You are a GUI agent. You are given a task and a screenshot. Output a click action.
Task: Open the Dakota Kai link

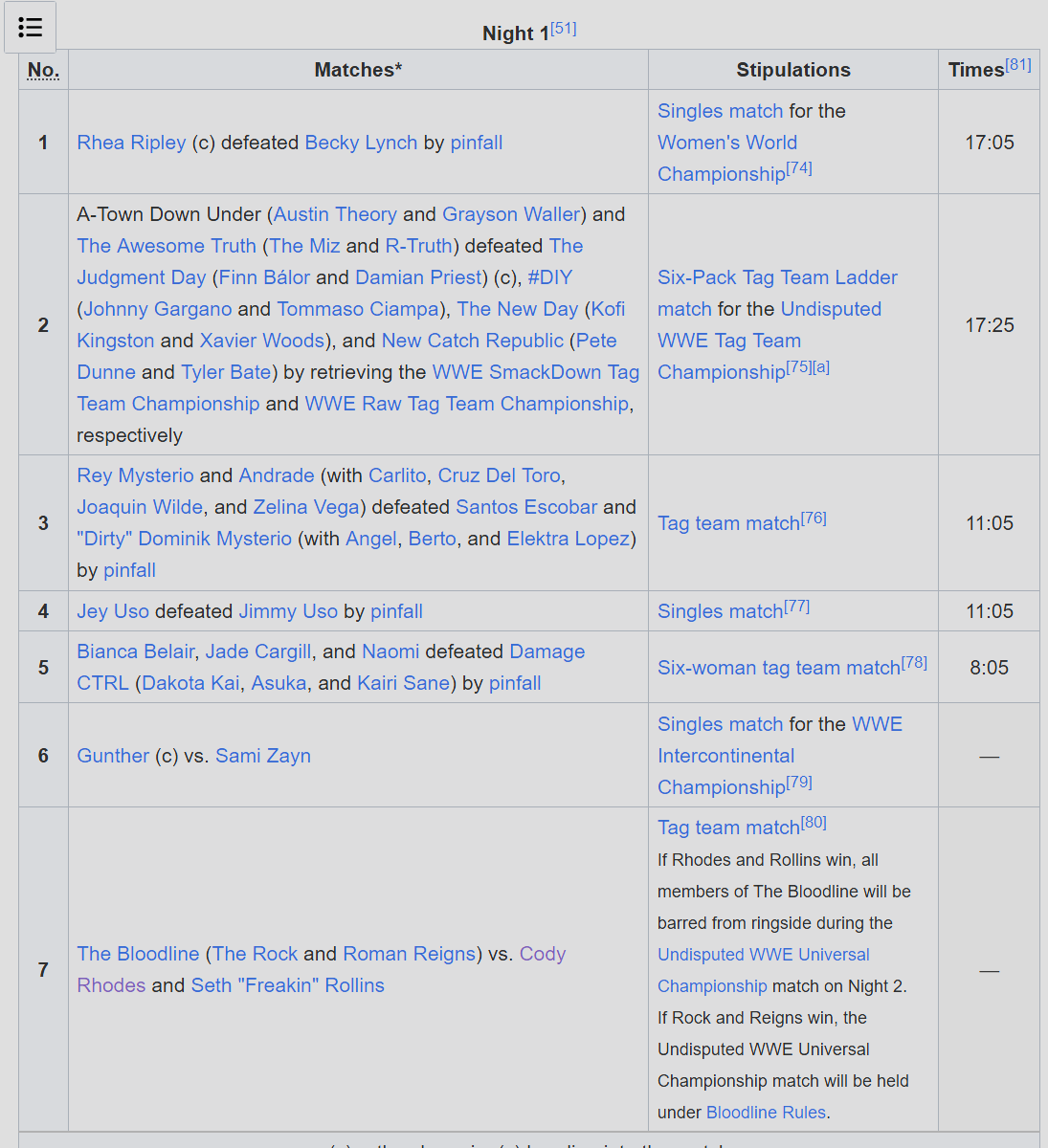point(190,683)
